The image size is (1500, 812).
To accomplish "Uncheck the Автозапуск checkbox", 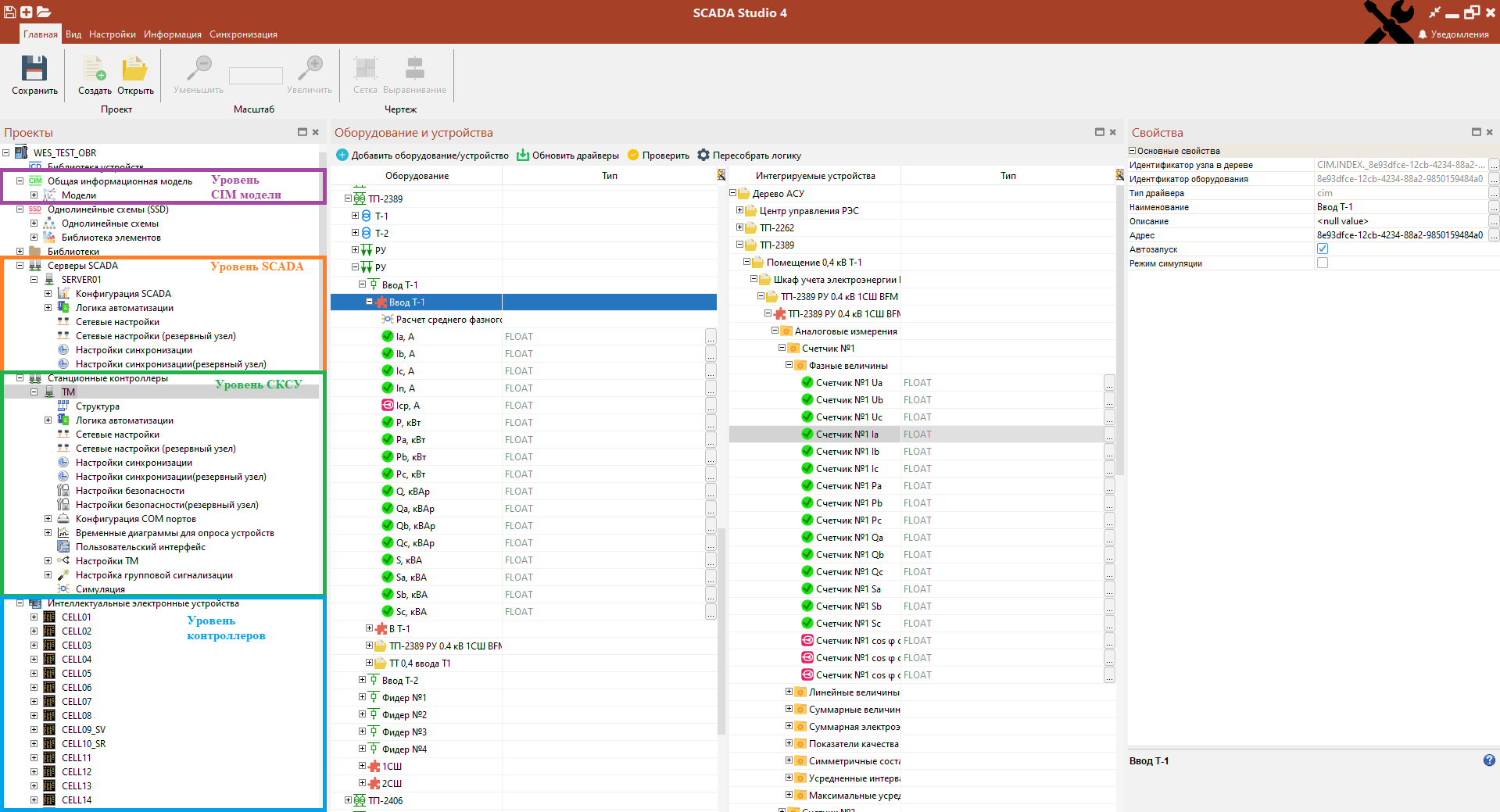I will point(1323,249).
